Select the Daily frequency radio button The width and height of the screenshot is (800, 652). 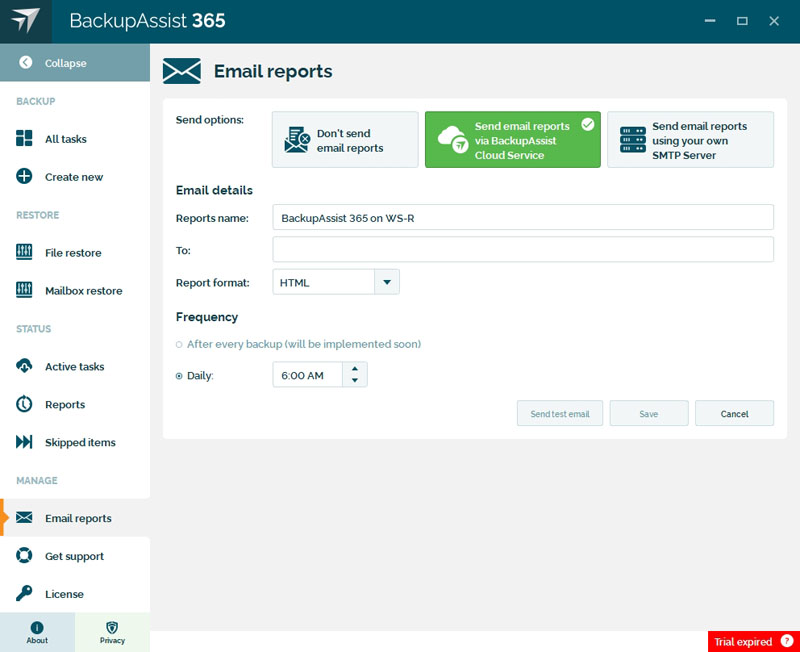[179, 376]
